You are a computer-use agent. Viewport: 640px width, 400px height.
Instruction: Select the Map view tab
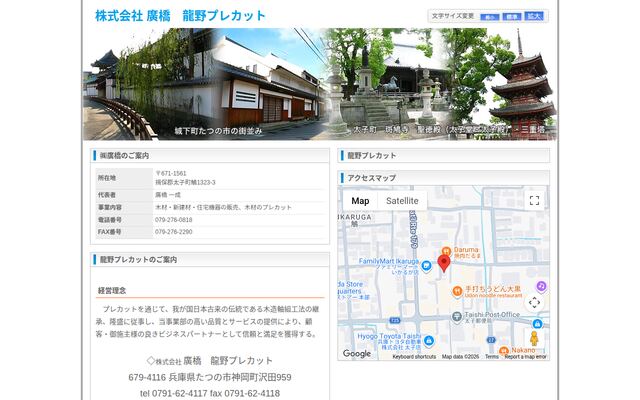click(x=360, y=201)
